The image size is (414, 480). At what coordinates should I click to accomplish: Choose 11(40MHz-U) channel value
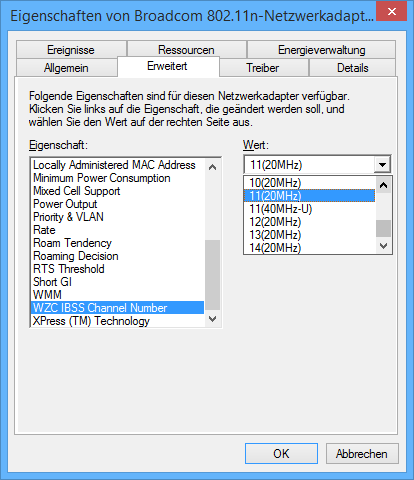coord(309,209)
